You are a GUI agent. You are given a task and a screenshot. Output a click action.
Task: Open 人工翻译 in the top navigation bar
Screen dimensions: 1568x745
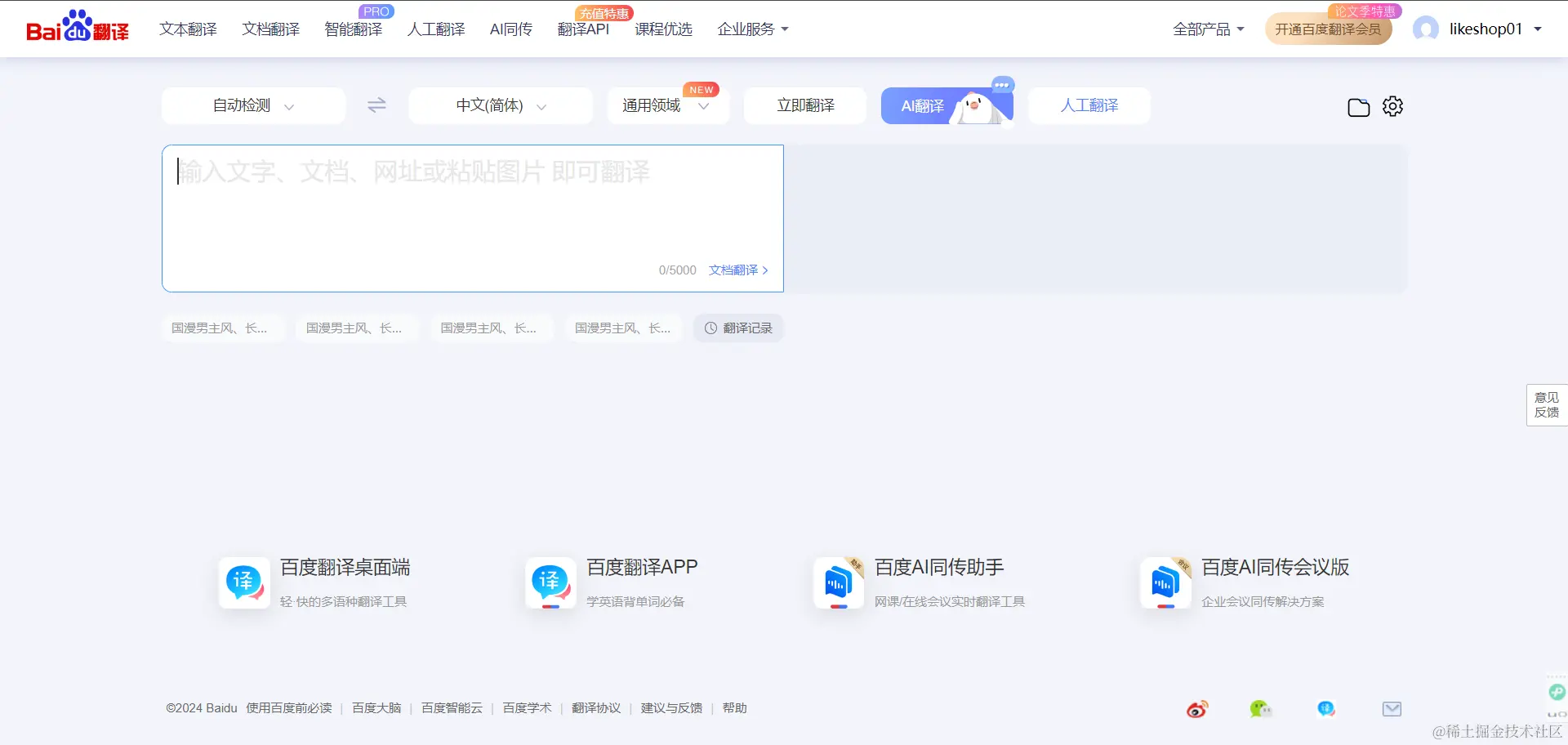[436, 29]
